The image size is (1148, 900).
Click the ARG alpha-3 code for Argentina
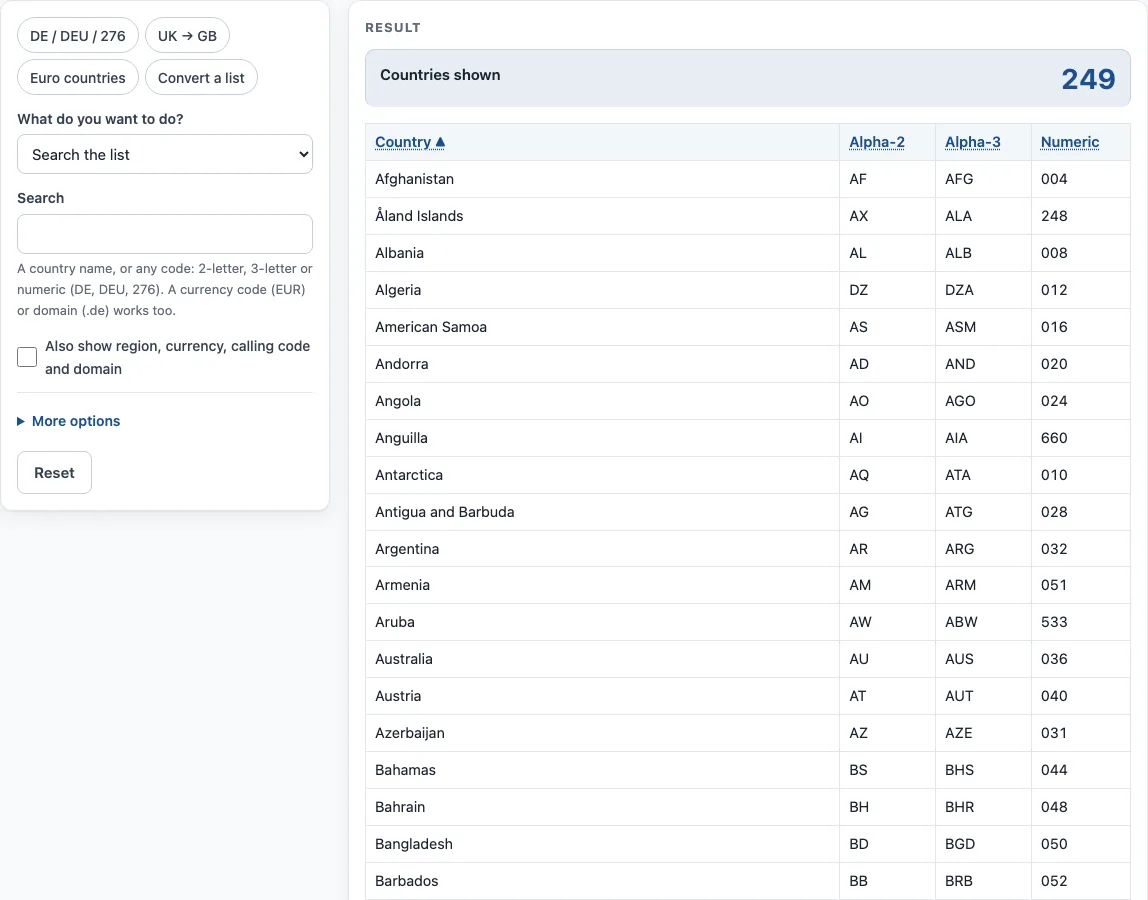point(960,548)
